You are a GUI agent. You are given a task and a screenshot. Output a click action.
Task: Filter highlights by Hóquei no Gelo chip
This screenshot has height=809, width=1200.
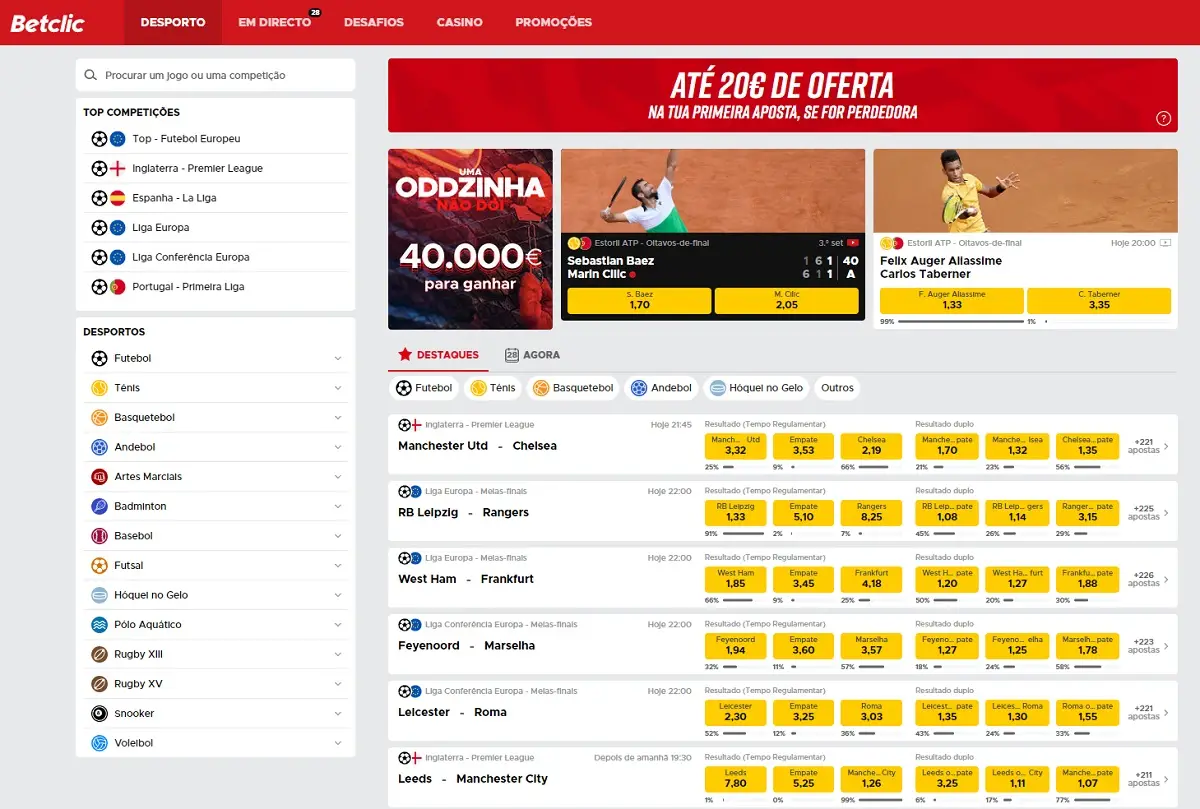757,388
